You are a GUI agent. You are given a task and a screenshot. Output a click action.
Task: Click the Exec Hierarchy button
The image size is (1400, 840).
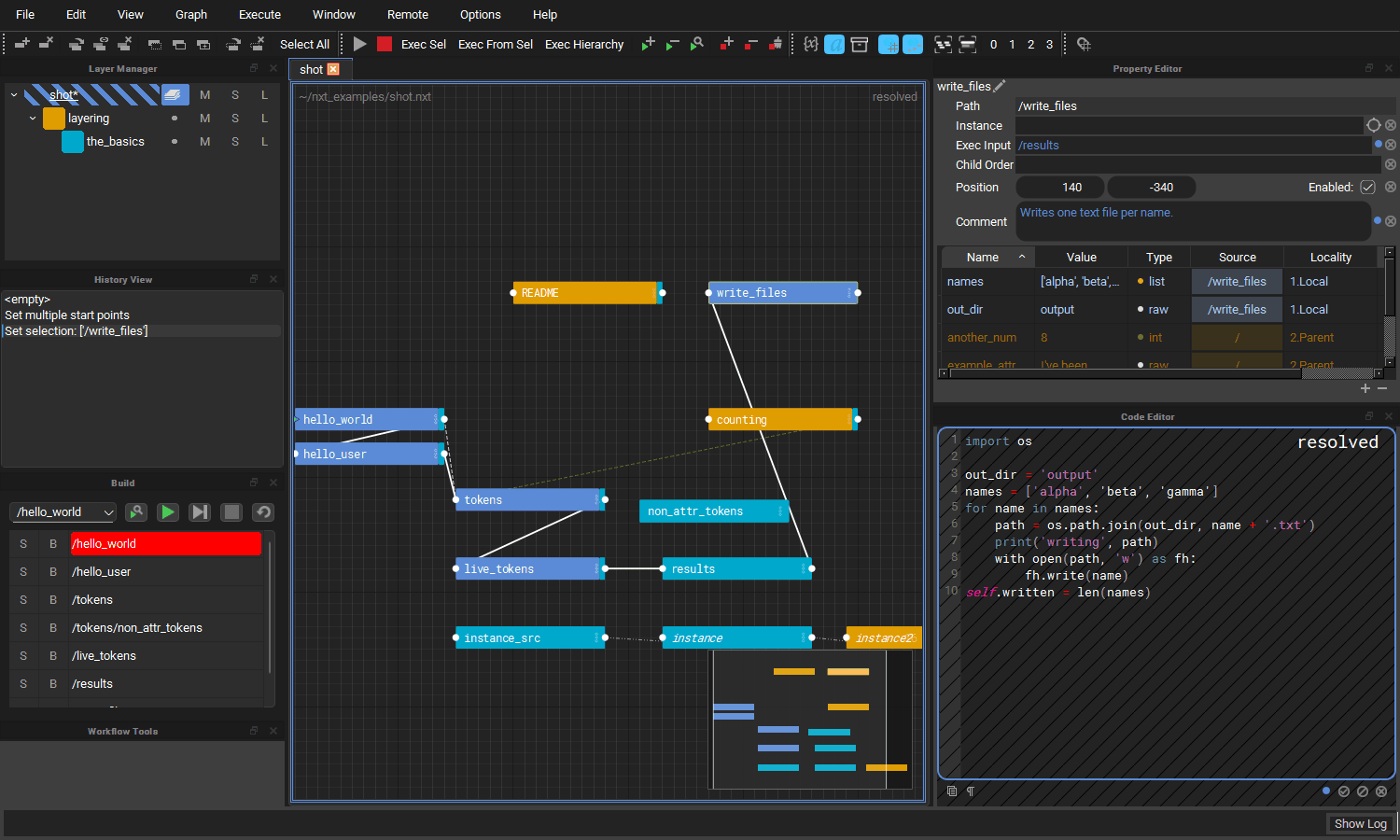(x=584, y=44)
